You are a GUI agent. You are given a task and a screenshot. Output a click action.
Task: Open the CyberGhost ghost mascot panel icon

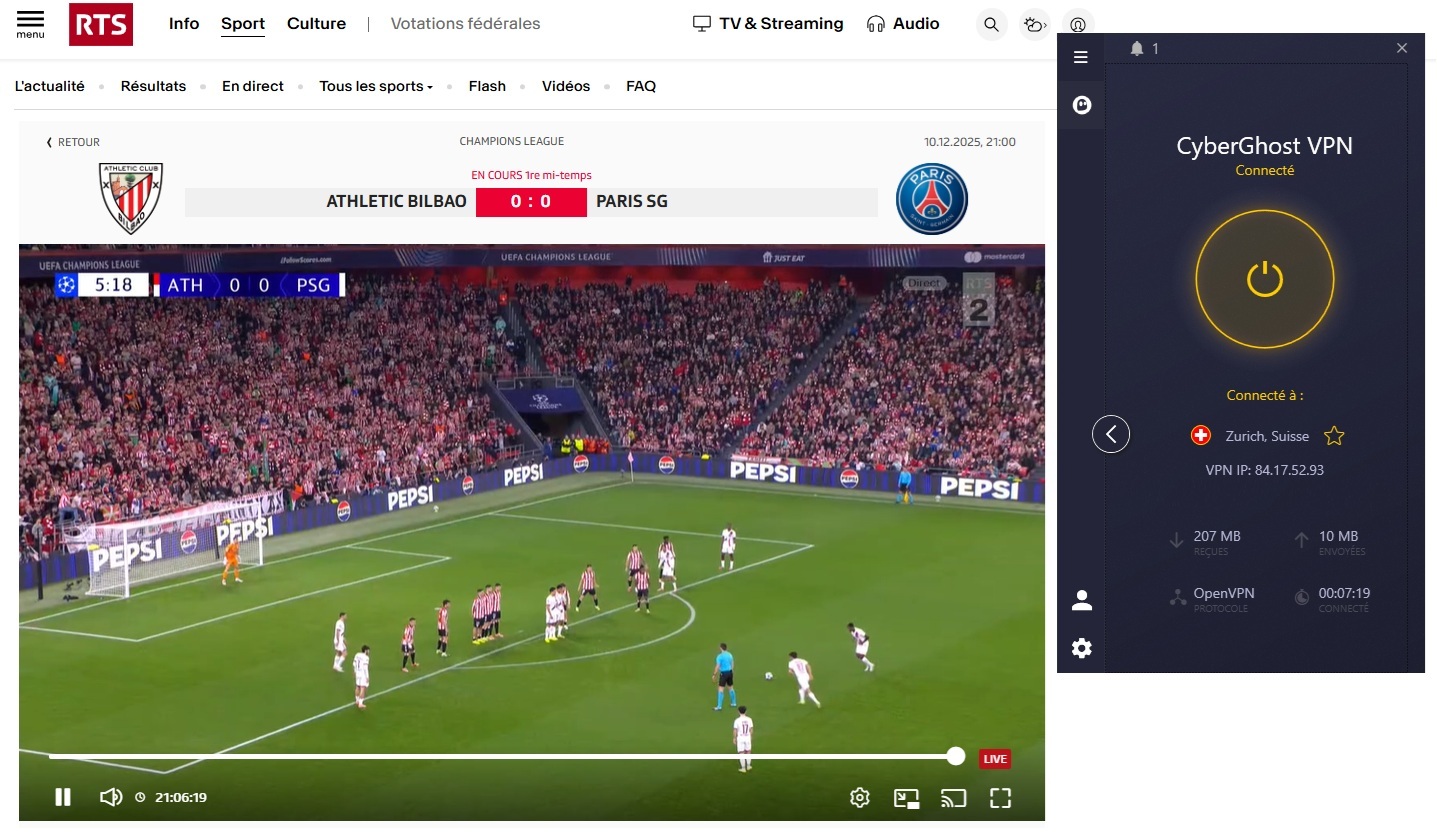[x=1081, y=105]
